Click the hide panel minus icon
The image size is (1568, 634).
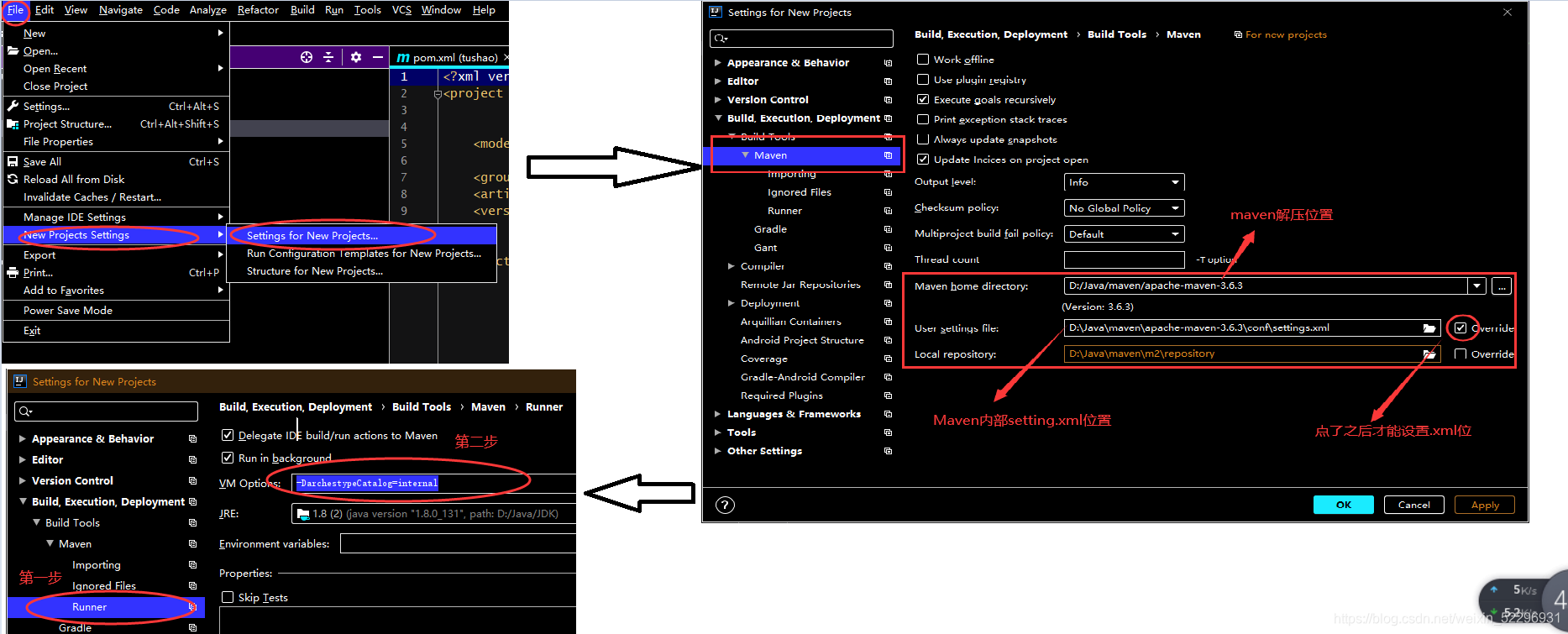tap(378, 57)
